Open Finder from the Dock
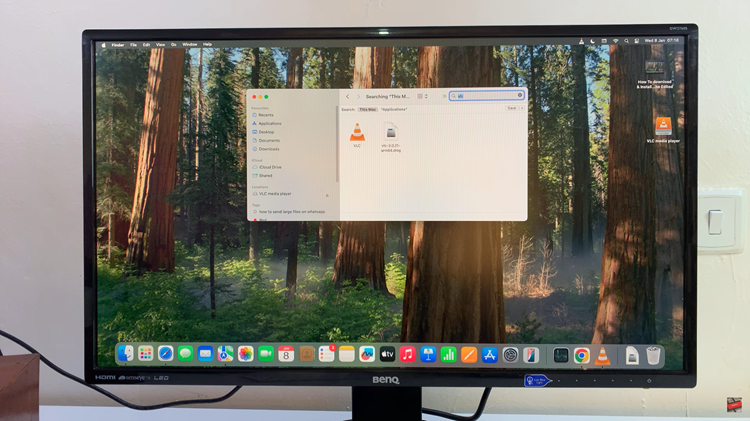The height and width of the screenshot is (421, 750). [x=126, y=354]
